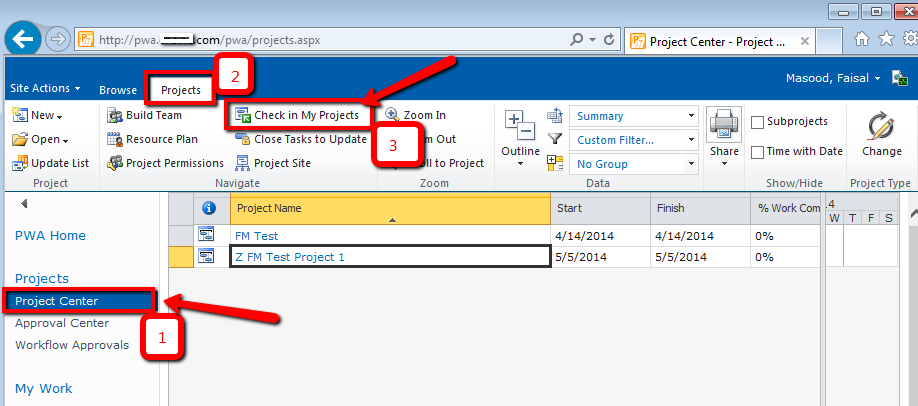Enable the Subprojects checkbox
This screenshot has height=406, width=918.
pos(758,122)
